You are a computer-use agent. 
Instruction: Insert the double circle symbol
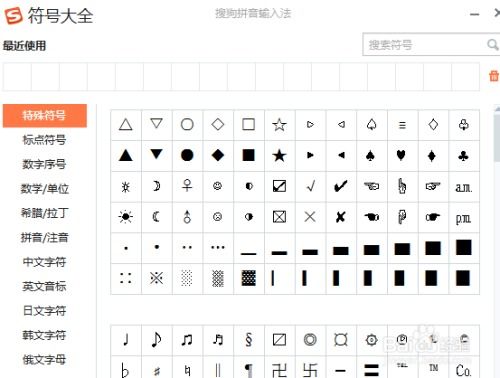[310, 340]
